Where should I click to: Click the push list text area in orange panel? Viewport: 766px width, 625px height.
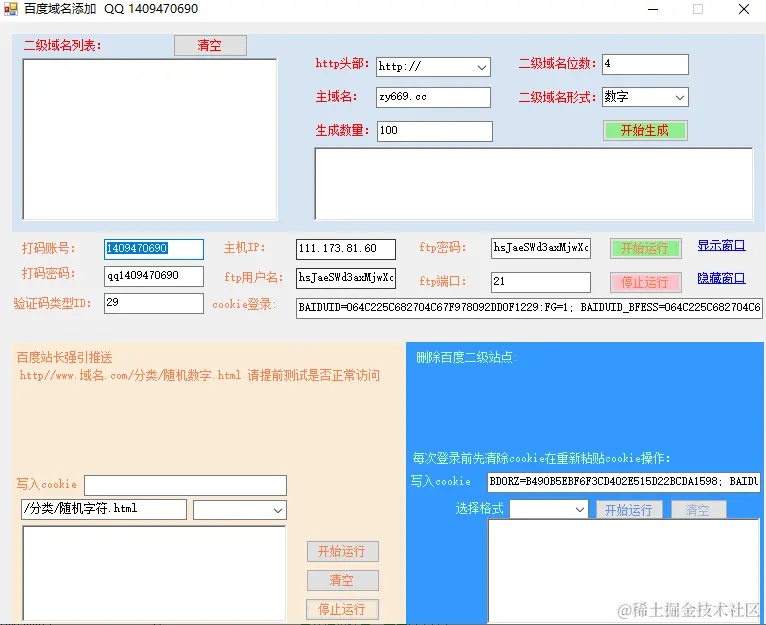(x=154, y=573)
